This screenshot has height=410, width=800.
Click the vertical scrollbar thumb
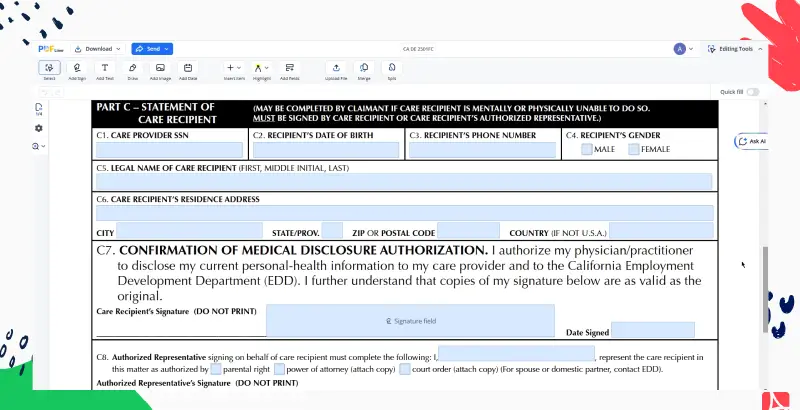(x=765, y=289)
